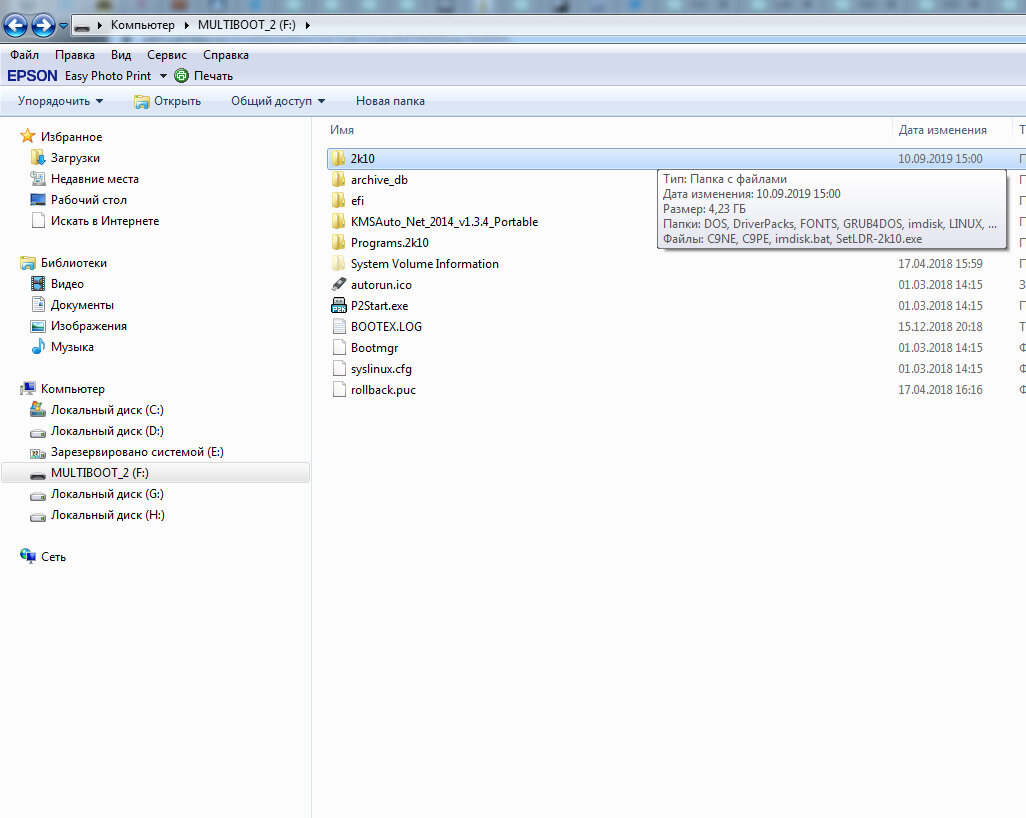Open Локальный диск (G:)

tap(107, 493)
